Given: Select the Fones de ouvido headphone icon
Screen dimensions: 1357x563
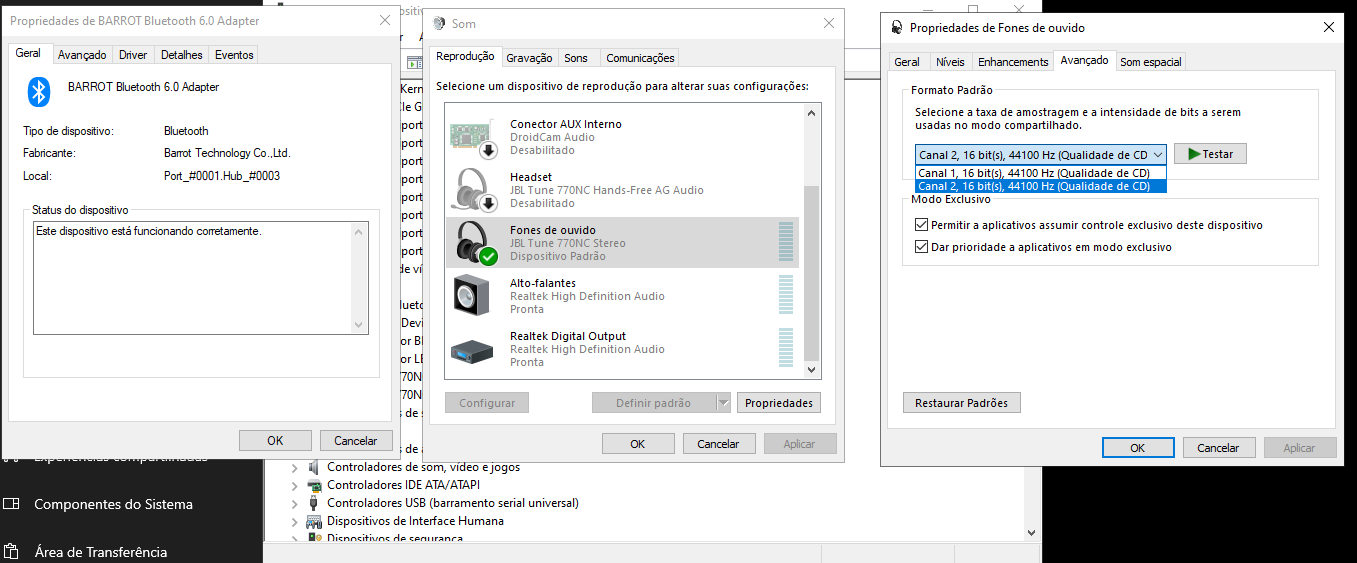Looking at the screenshot, I should [x=474, y=243].
